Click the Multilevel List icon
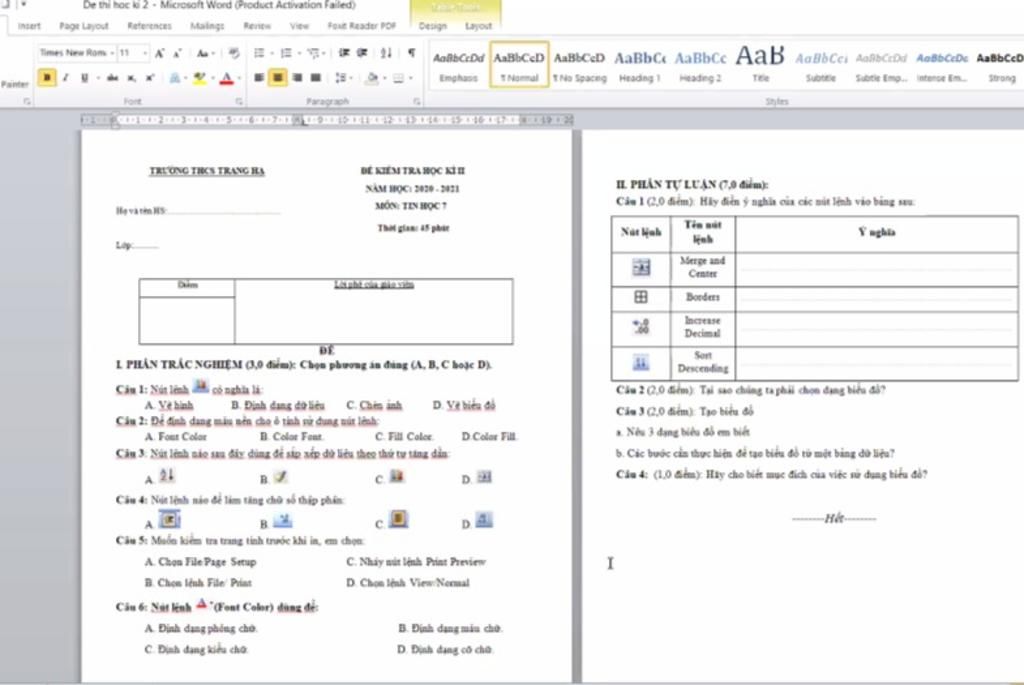The height and width of the screenshot is (685, 1024). click(313, 54)
